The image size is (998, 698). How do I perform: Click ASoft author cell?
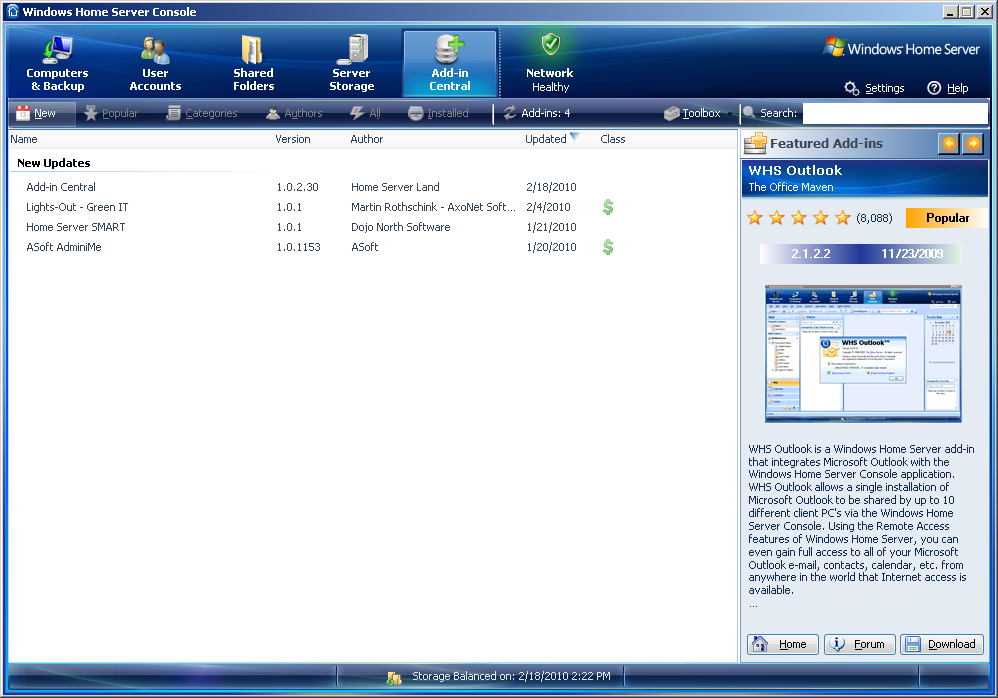point(365,247)
